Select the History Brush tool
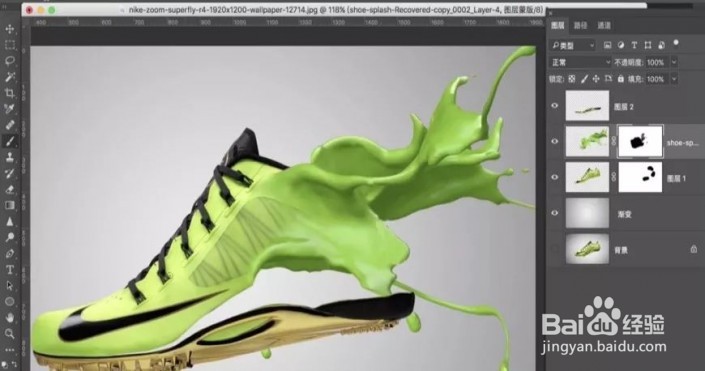705x371 pixels. (x=9, y=173)
